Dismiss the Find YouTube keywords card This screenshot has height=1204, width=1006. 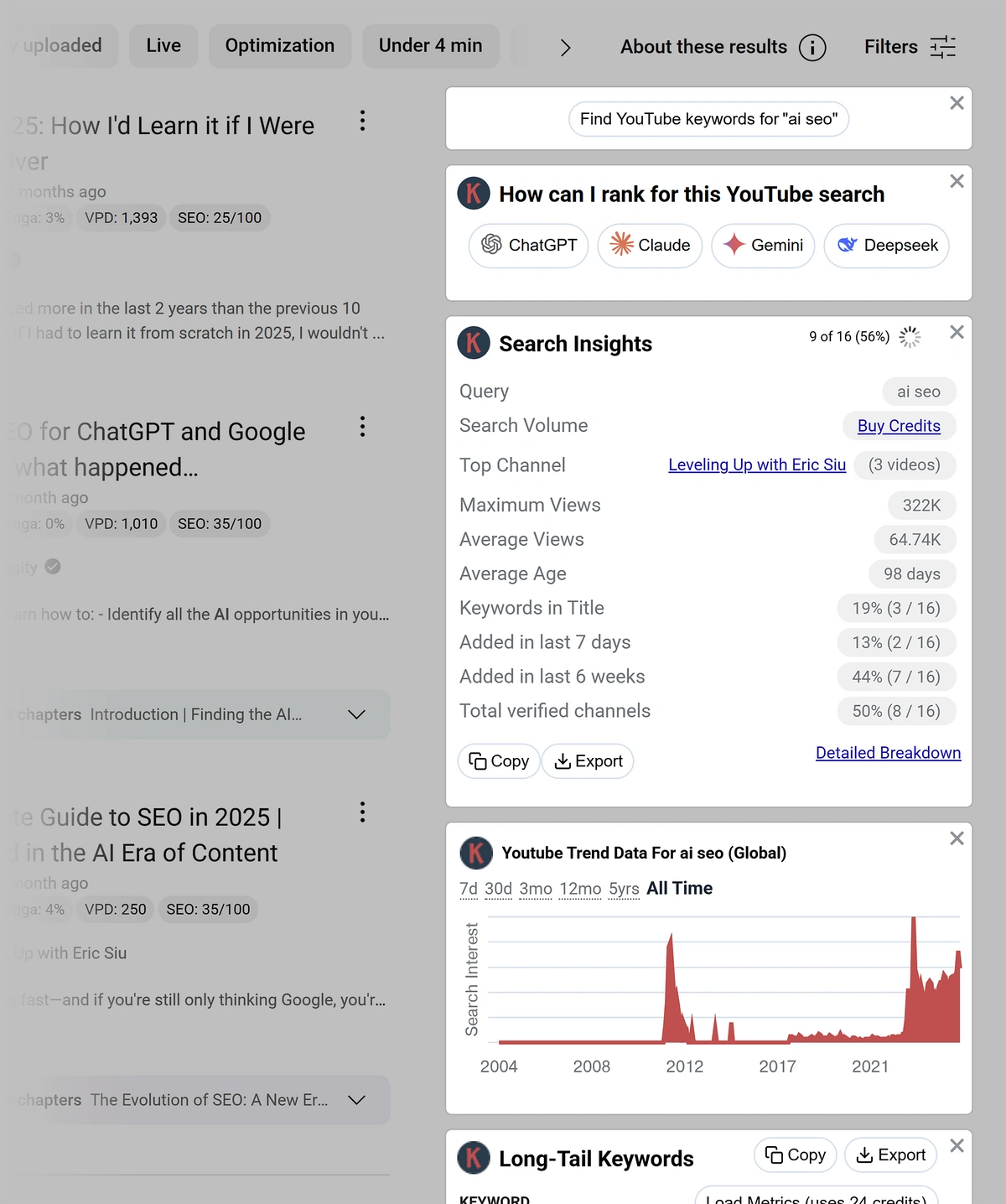click(x=957, y=103)
